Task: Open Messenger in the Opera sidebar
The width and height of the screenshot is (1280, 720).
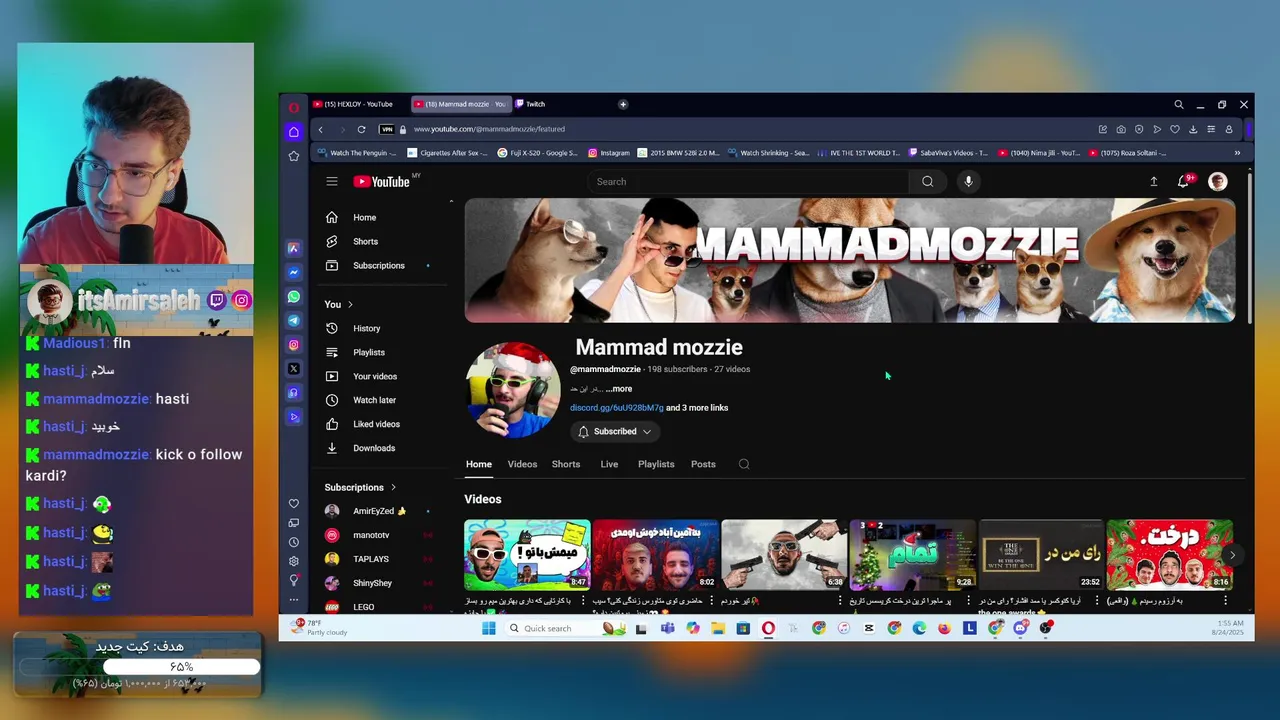Action: [x=294, y=272]
